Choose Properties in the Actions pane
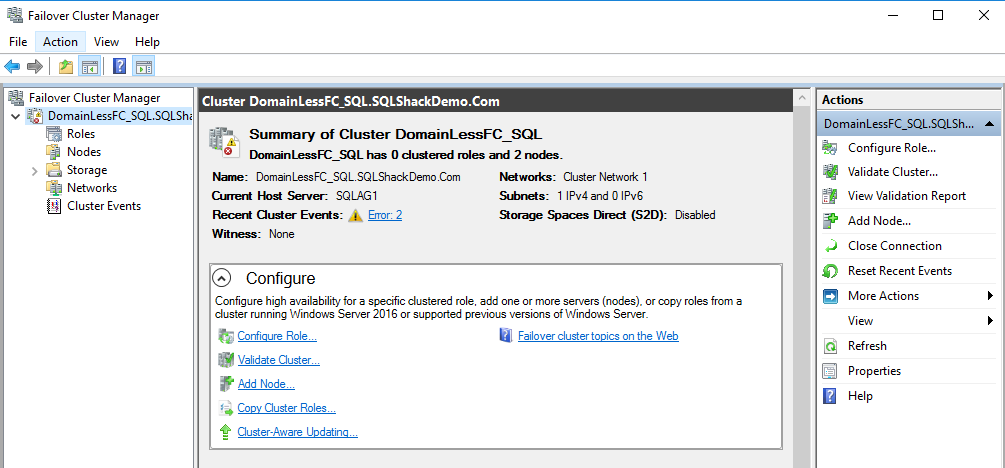Viewport: 1005px width, 468px height. tap(874, 371)
